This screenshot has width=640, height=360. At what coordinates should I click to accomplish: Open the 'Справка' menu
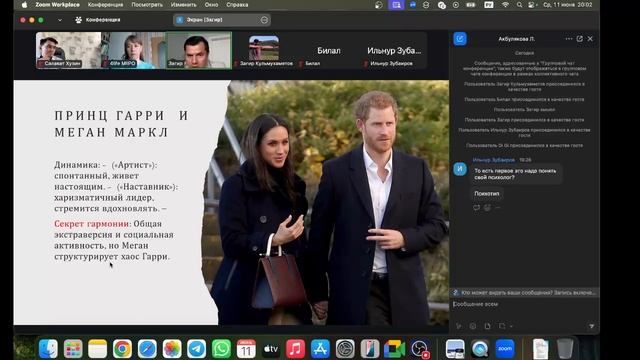pos(237,5)
